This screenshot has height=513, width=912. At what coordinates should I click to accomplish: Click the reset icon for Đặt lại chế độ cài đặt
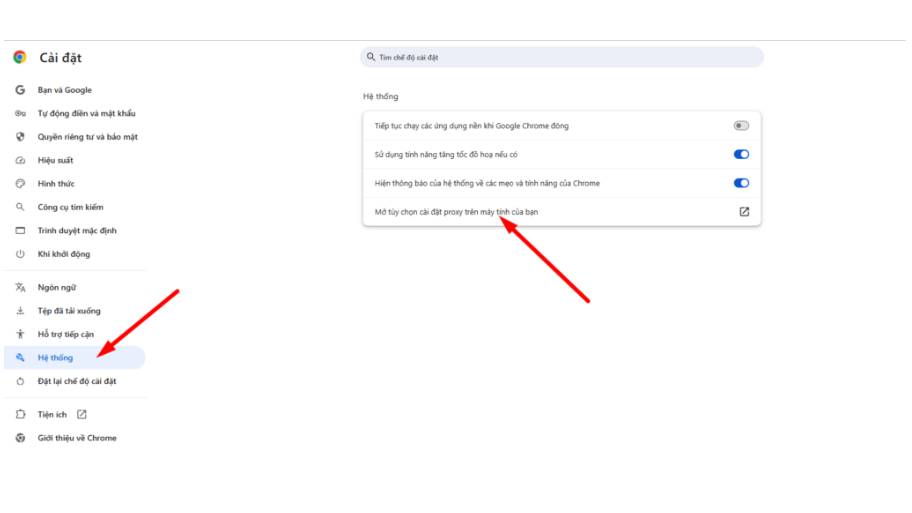20,382
